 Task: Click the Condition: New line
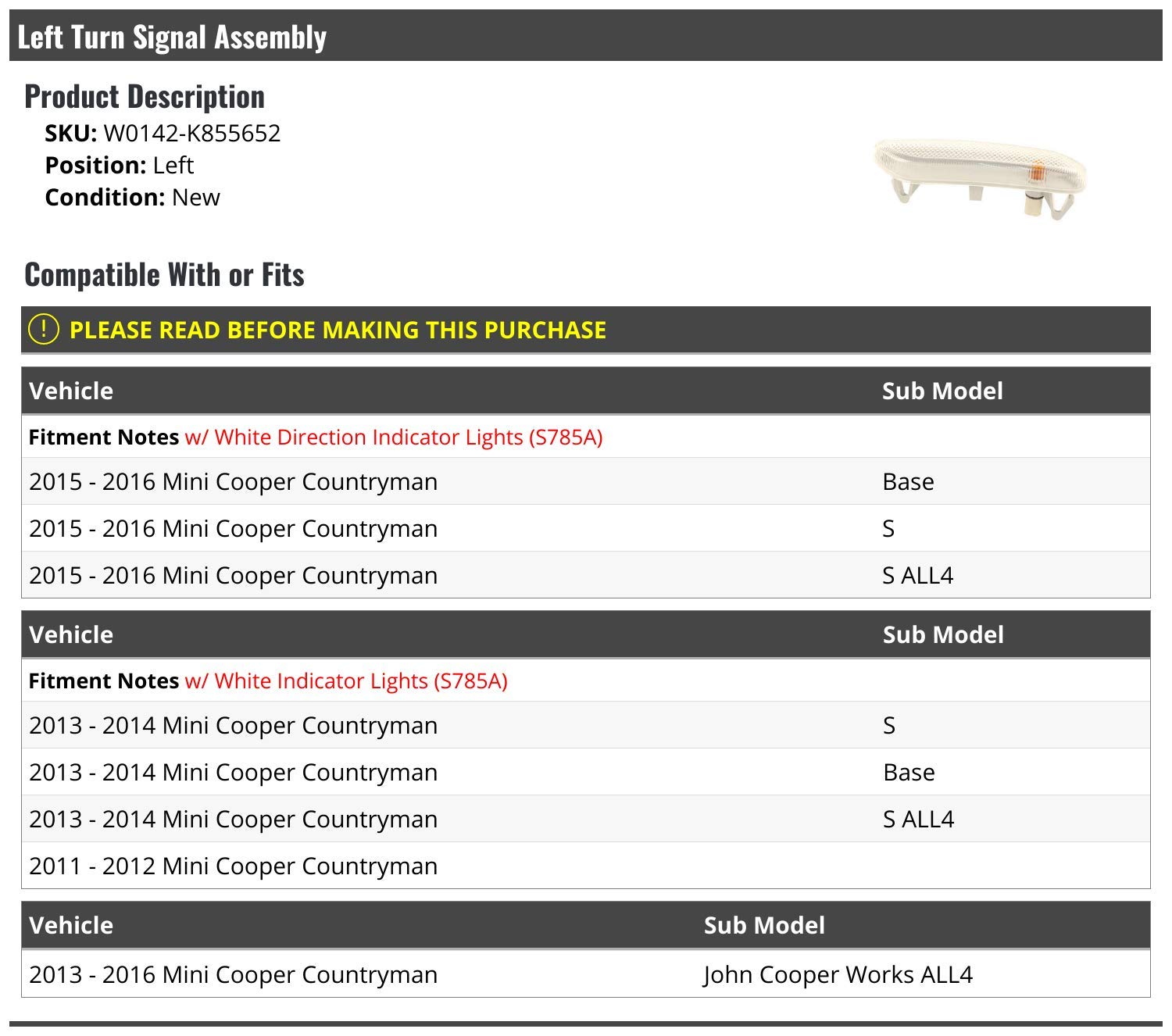pyautogui.click(x=132, y=197)
